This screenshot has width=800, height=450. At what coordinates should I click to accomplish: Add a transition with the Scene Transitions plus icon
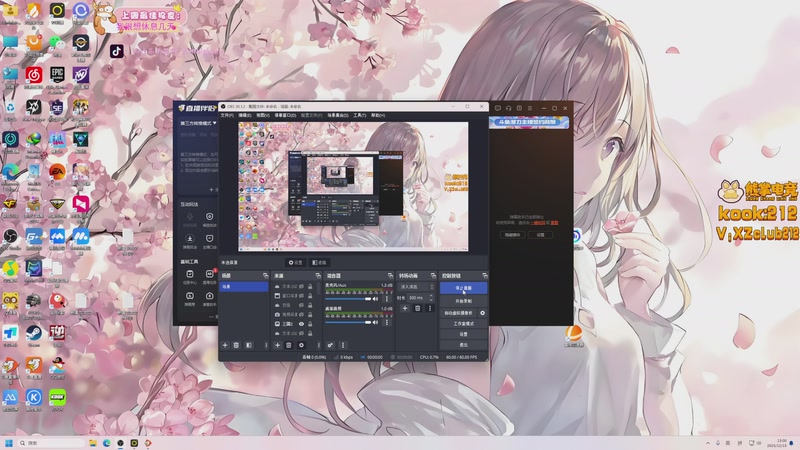coord(405,308)
